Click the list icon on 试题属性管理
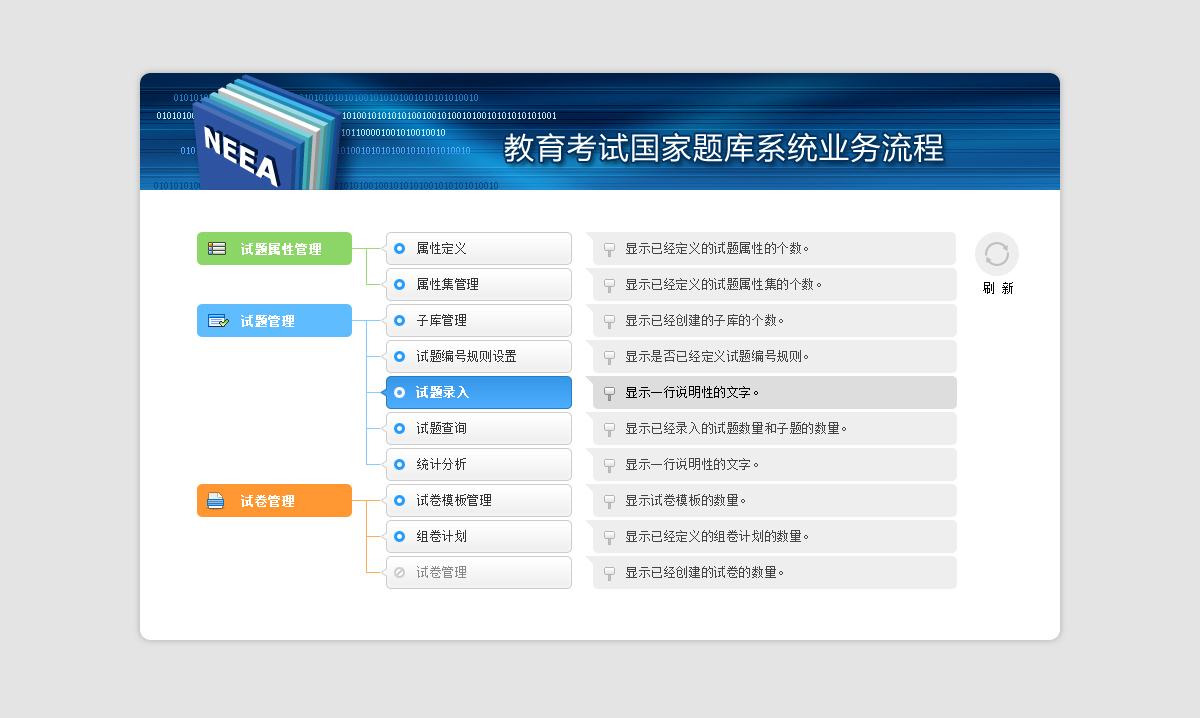1200x718 pixels. click(217, 249)
